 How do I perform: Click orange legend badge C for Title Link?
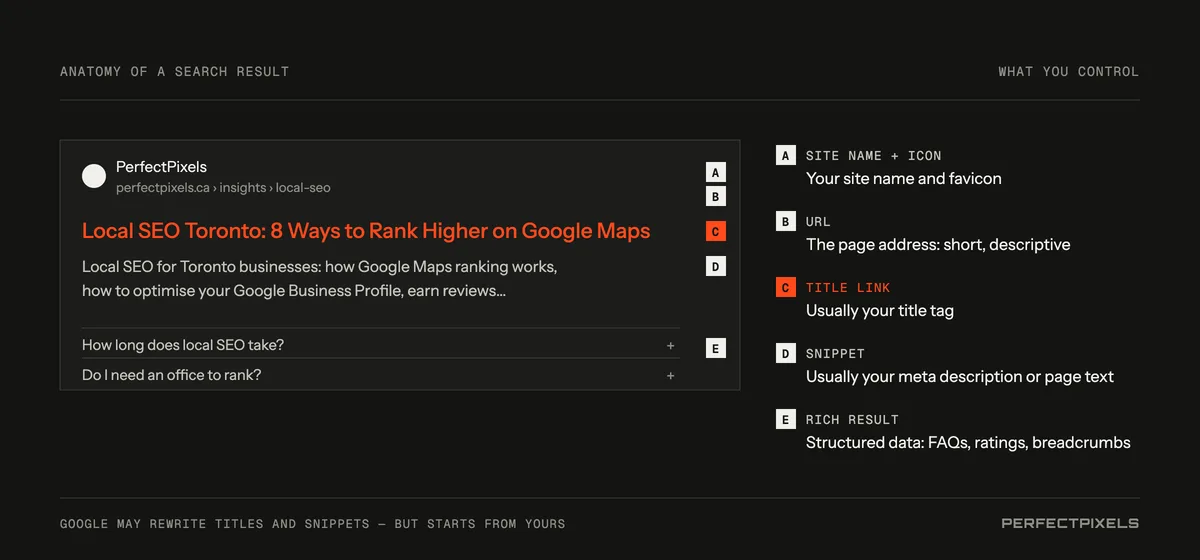(x=786, y=287)
